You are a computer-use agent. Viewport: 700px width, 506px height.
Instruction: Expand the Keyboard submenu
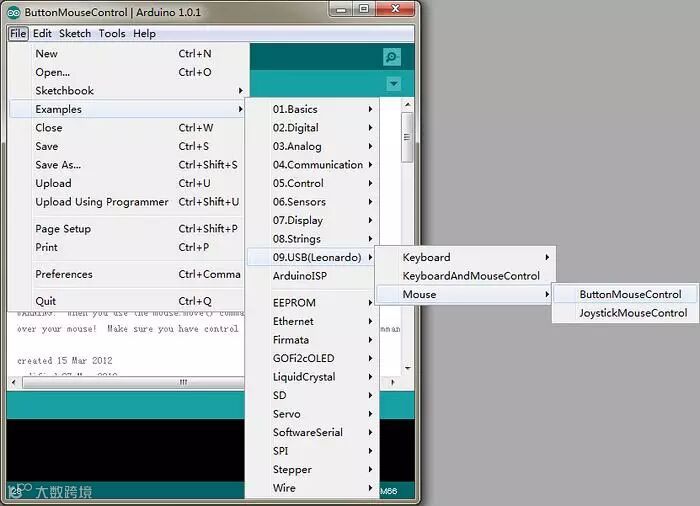tap(465, 258)
